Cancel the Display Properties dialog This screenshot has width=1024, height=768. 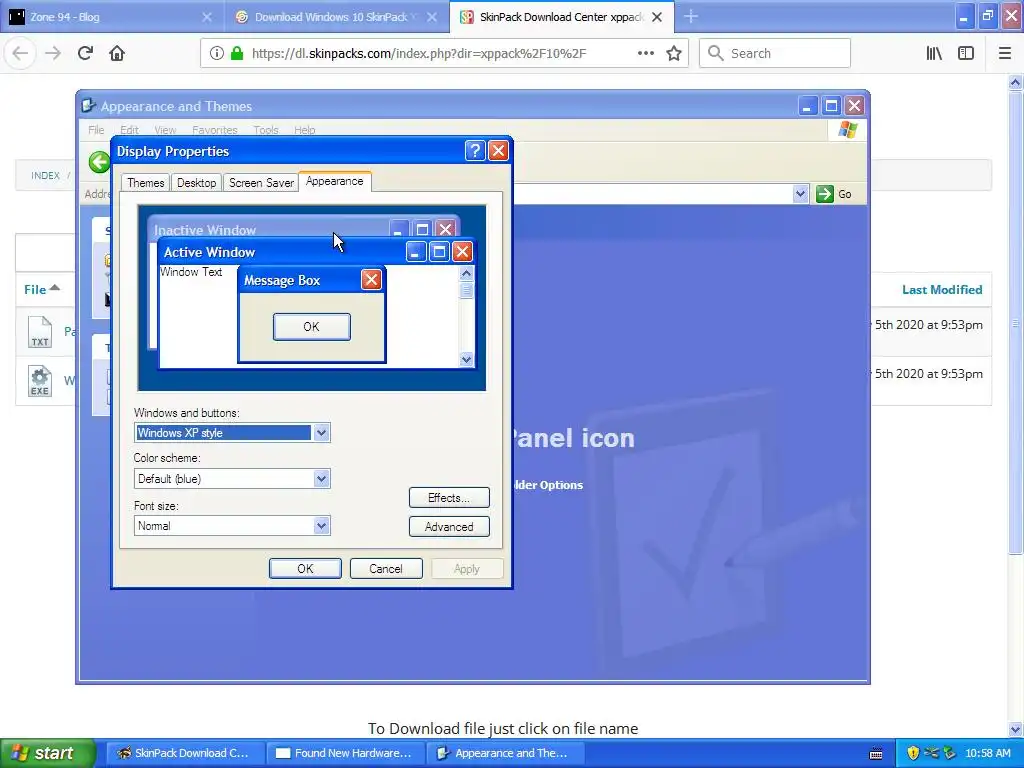point(386,569)
